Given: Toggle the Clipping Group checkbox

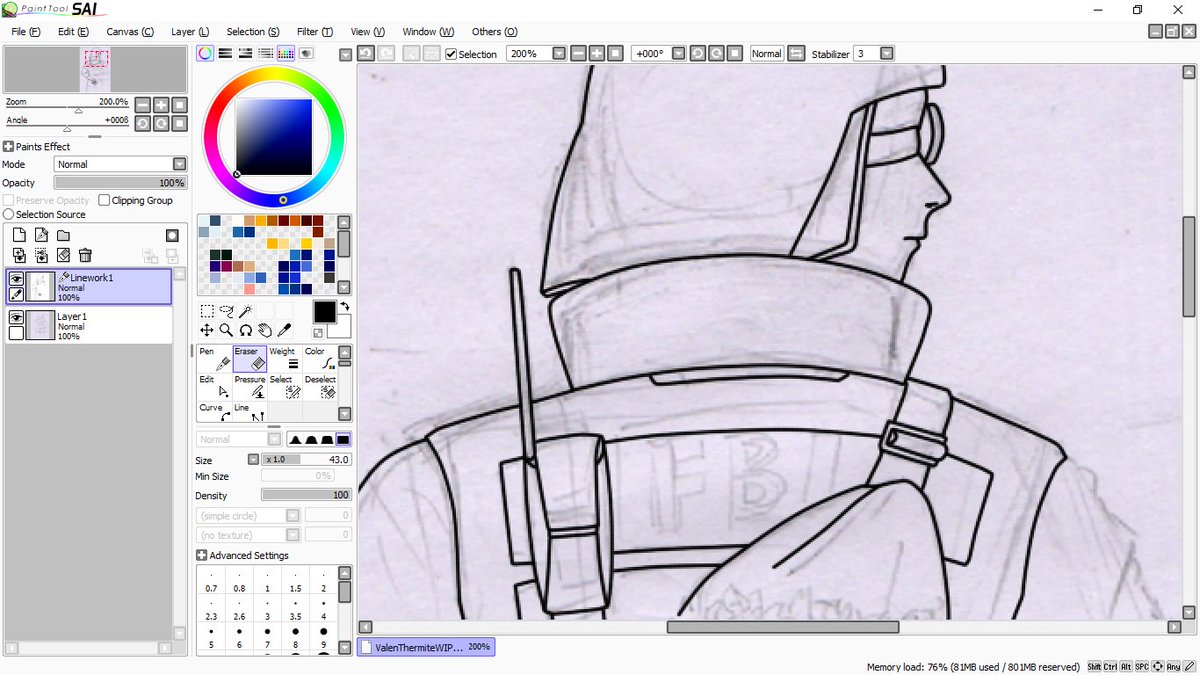Looking at the screenshot, I should point(104,200).
